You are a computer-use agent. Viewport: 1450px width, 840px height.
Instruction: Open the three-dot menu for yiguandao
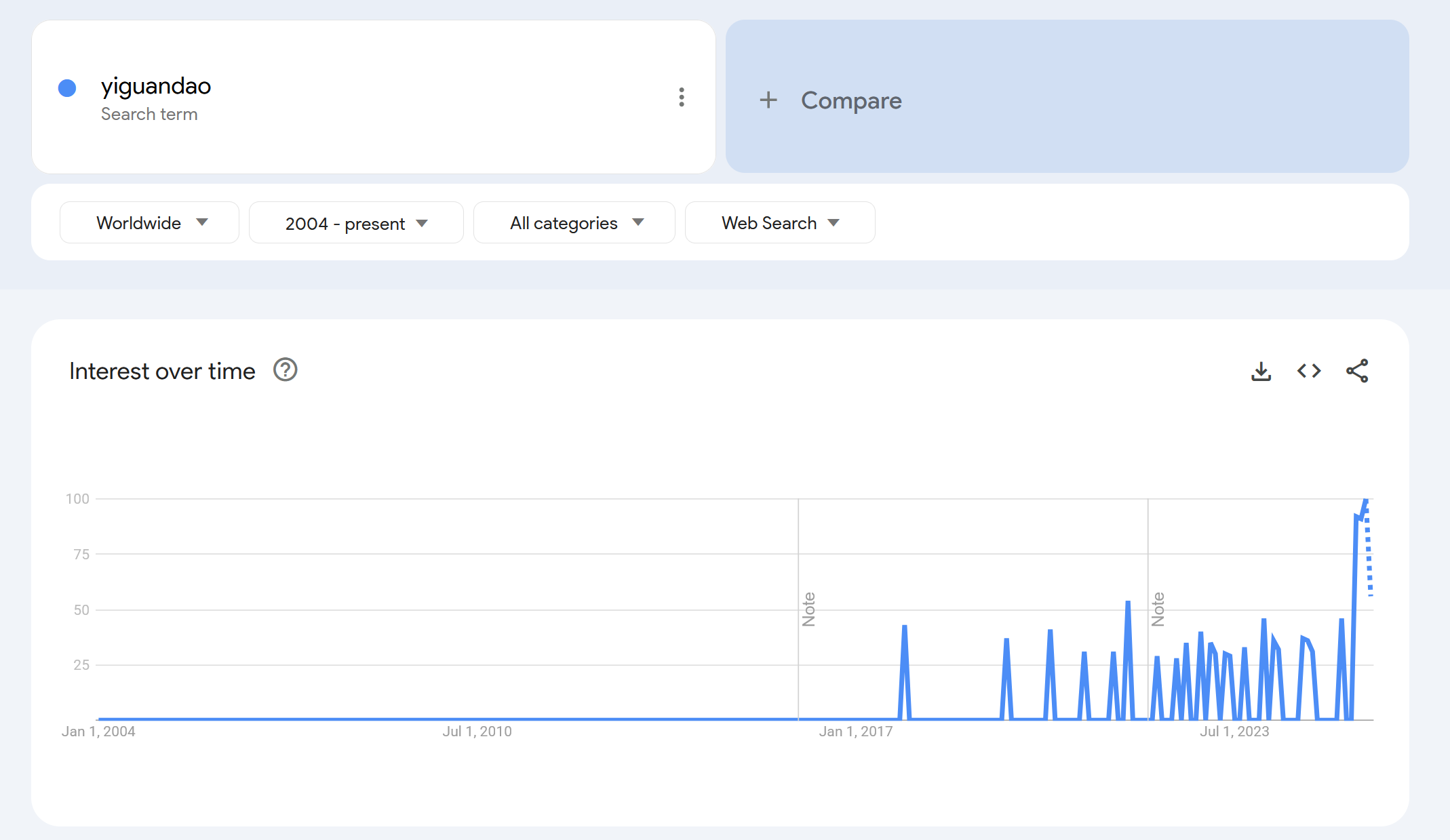click(682, 97)
